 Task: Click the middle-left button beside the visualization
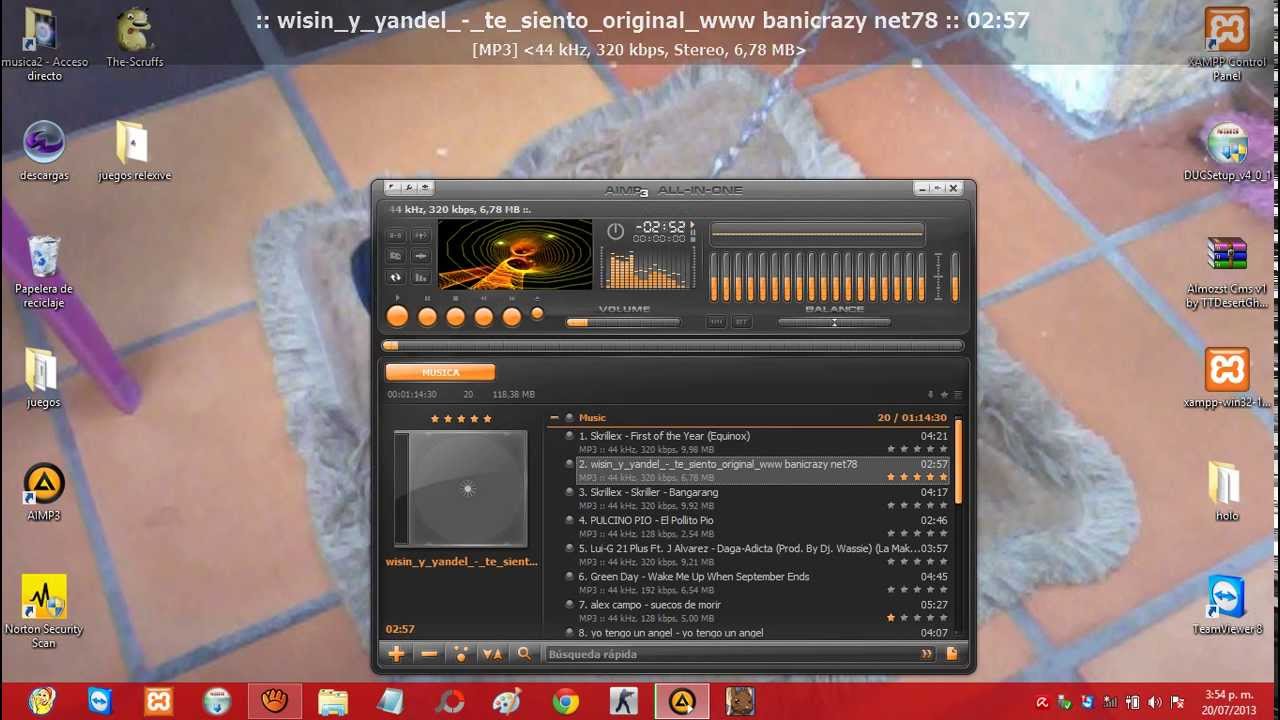395,256
